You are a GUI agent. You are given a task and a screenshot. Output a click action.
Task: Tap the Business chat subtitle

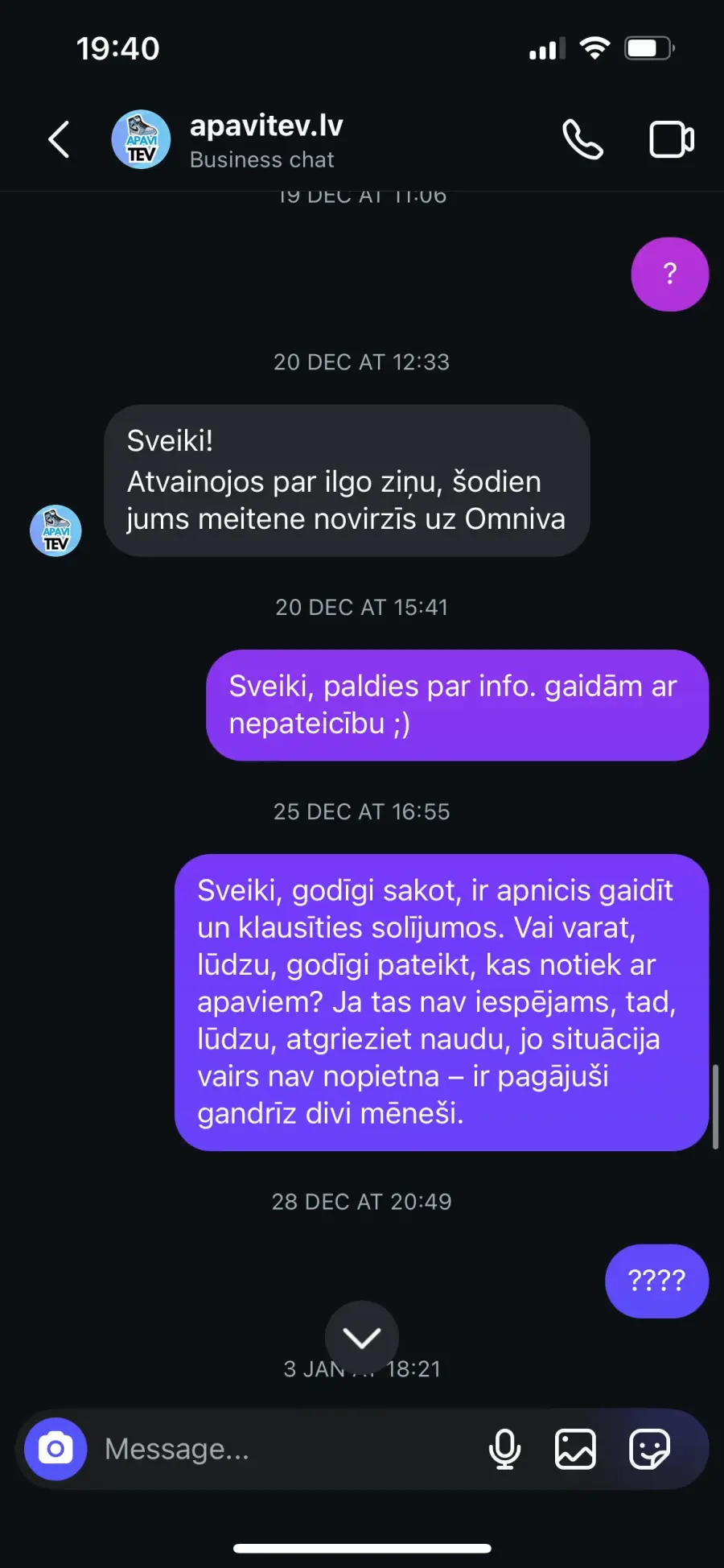coord(261,160)
